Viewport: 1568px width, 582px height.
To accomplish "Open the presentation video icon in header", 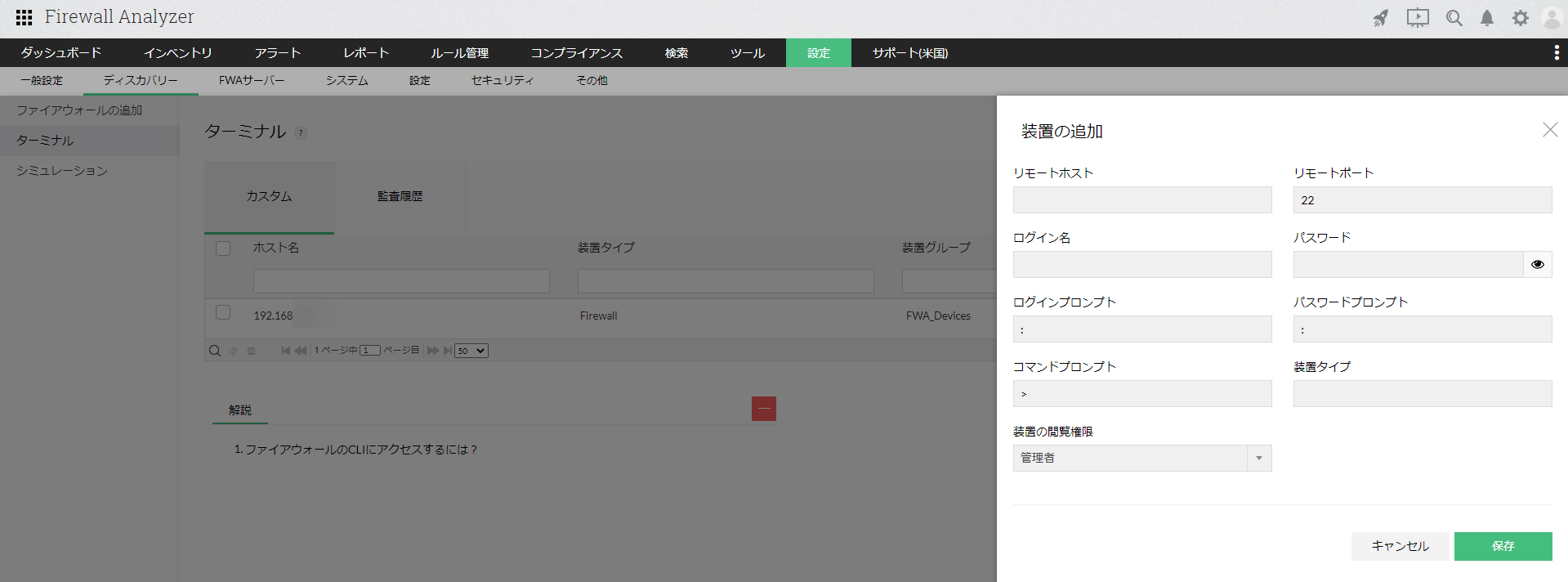I will click(x=1418, y=18).
